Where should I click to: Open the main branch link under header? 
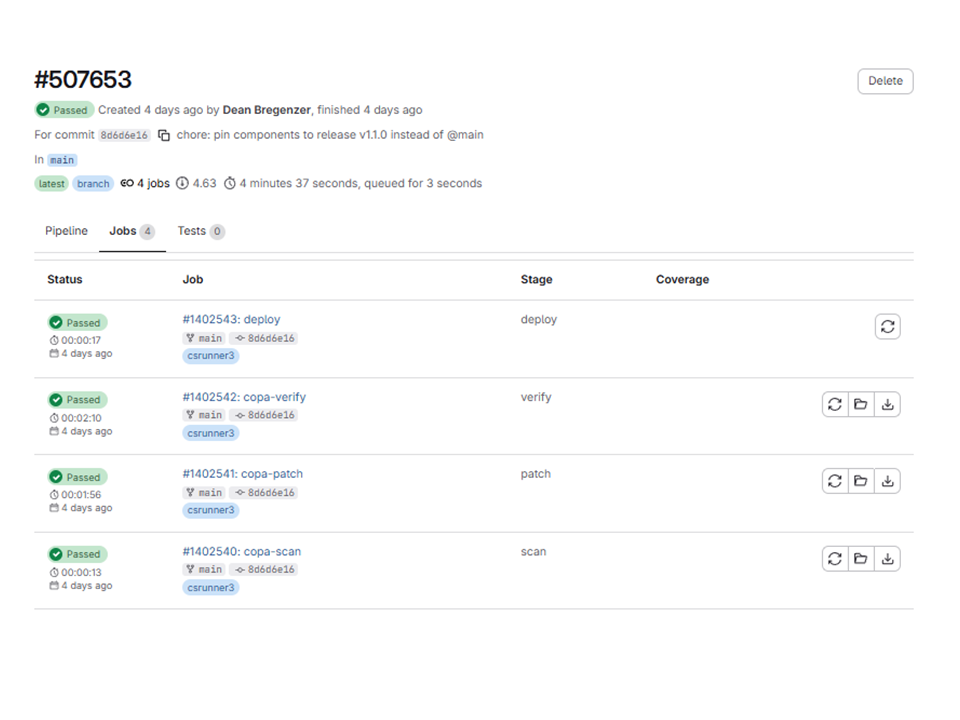(x=62, y=160)
